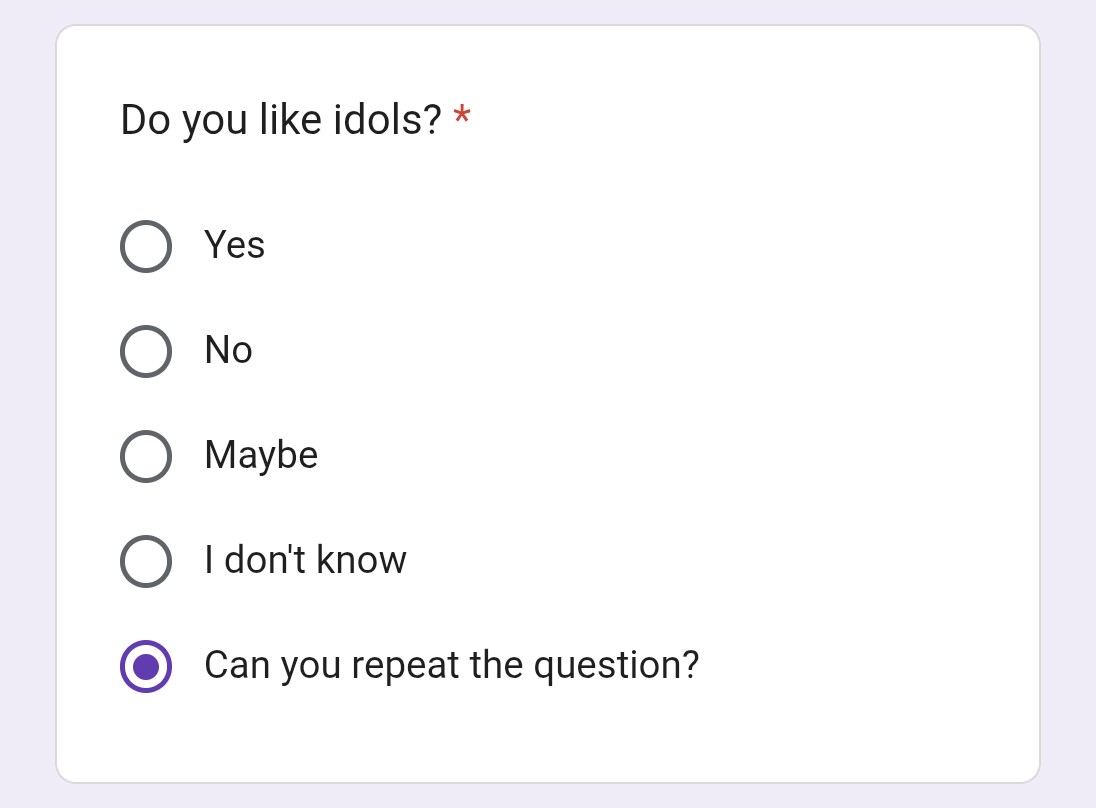Click the Yes option label text
Screen dimensions: 1096x808
234,245
